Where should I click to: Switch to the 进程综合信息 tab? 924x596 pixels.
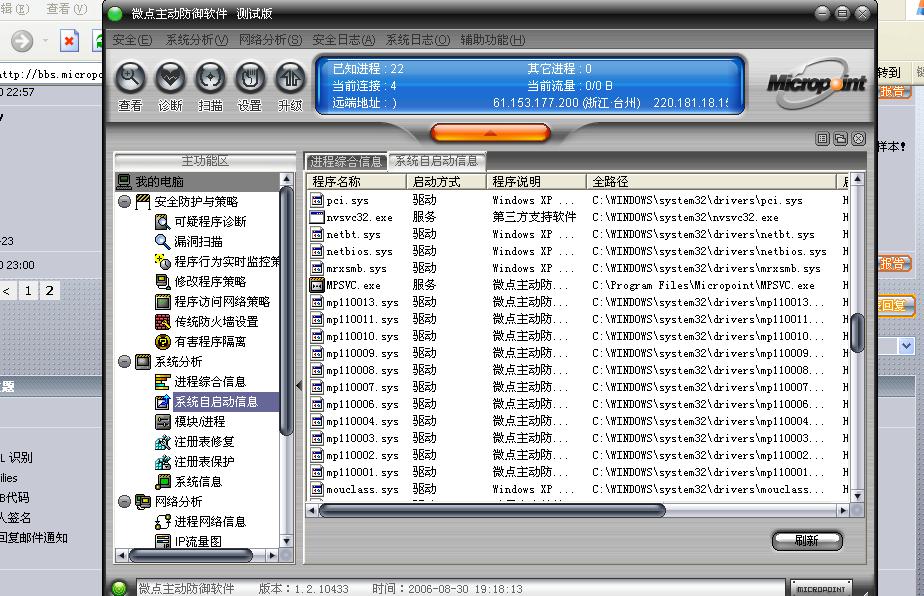(x=346, y=162)
